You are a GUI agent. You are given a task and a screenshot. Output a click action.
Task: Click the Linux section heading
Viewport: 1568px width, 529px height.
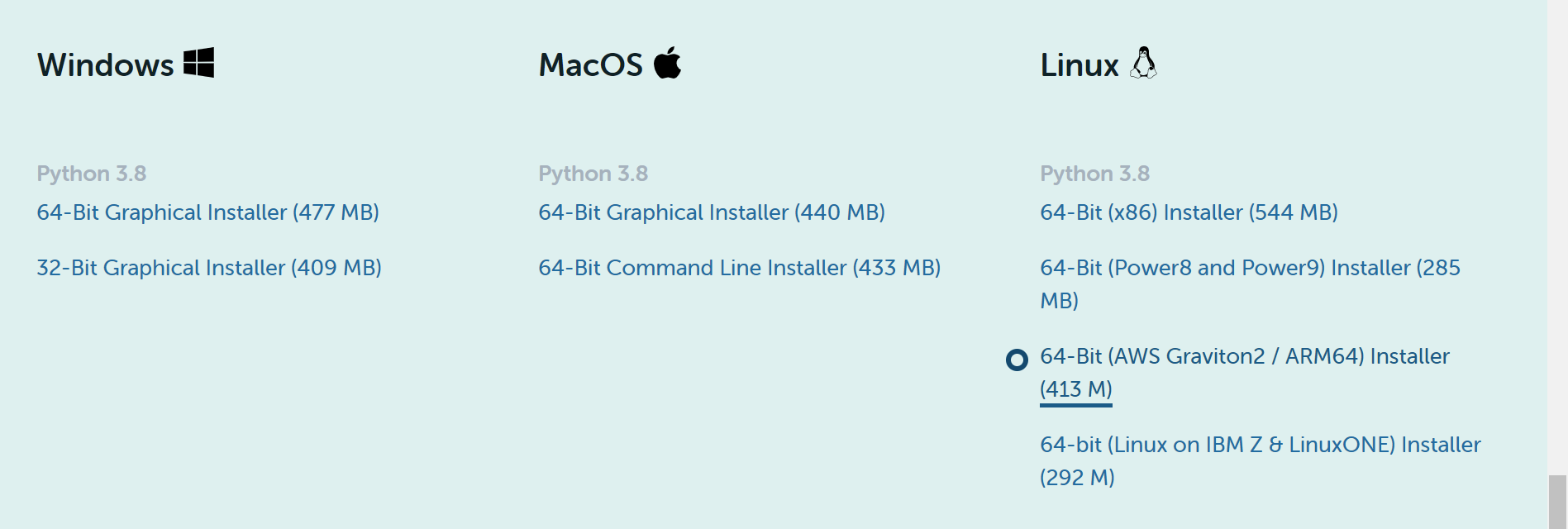(1079, 64)
